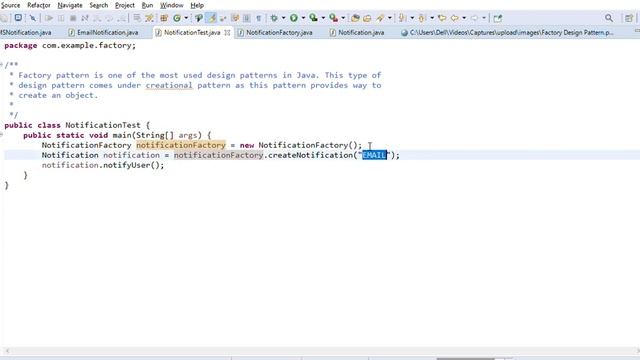640x360 pixels.
Task: Expand the New Java Class dropdown arrow
Action: point(186,18)
